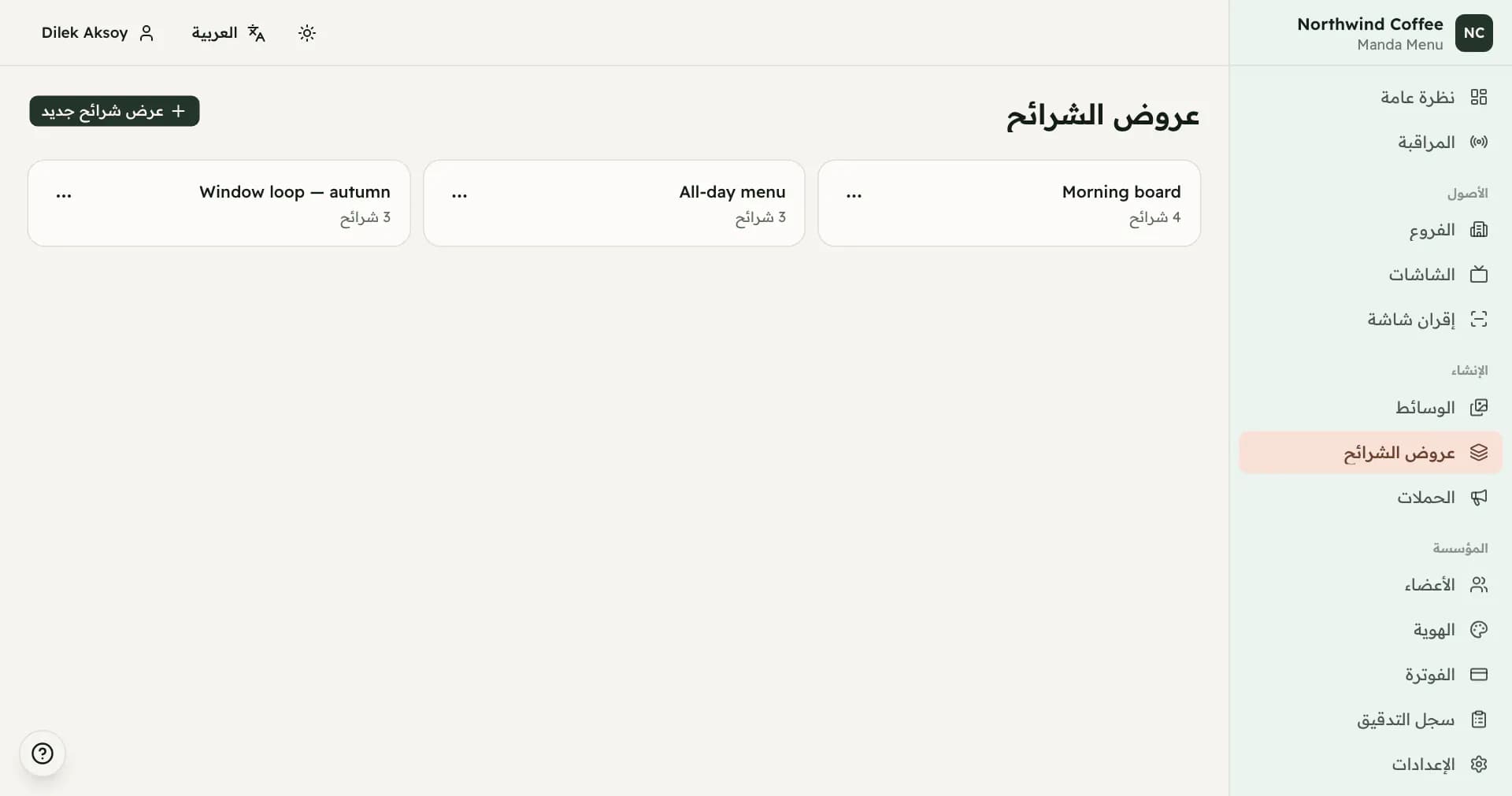Open Window loop — autumn options menu
The image size is (1512, 796).
pyautogui.click(x=64, y=194)
